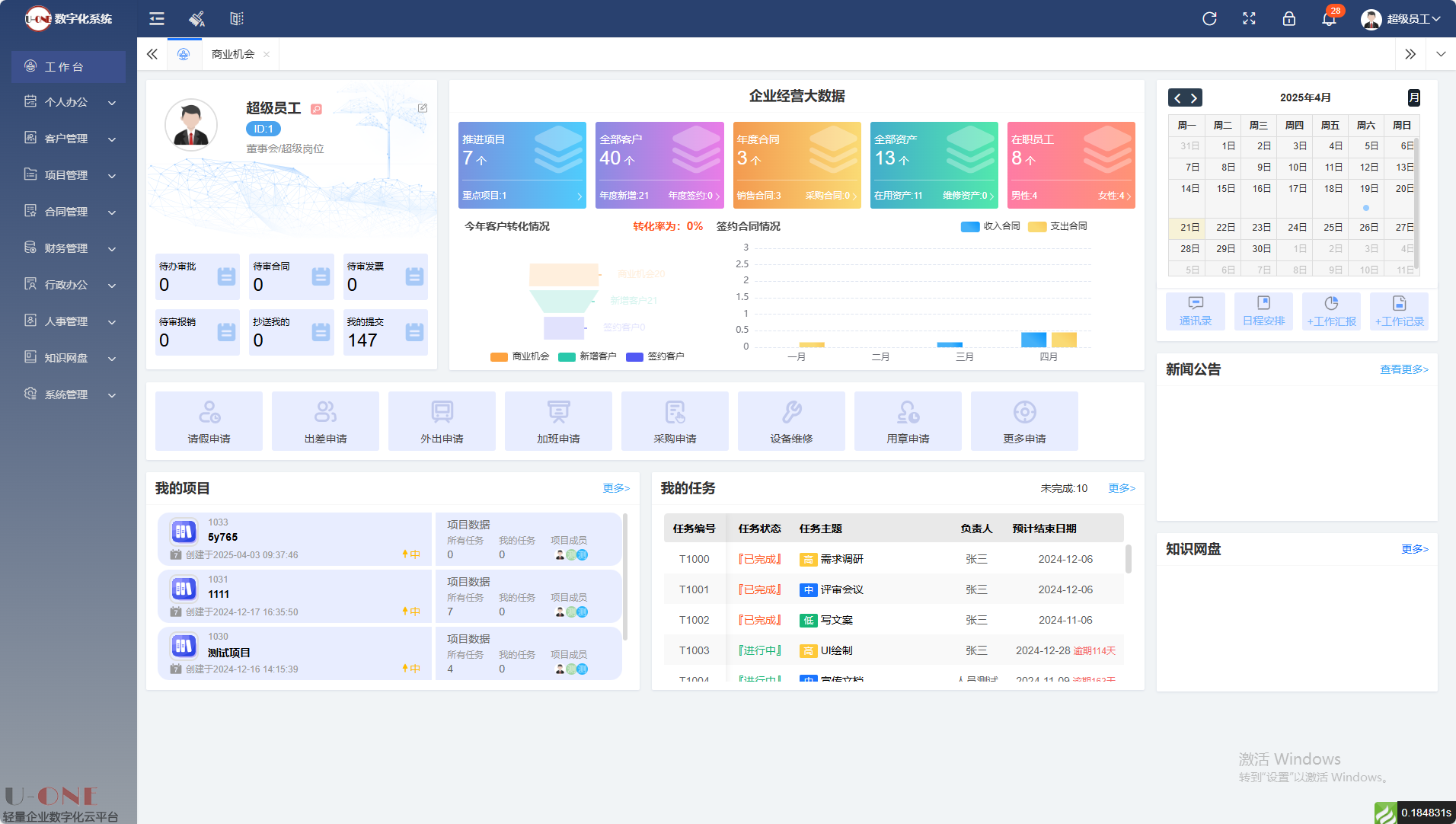The width and height of the screenshot is (1456, 824).
Task: Open 待办审批 counter card
Action: 197,276
